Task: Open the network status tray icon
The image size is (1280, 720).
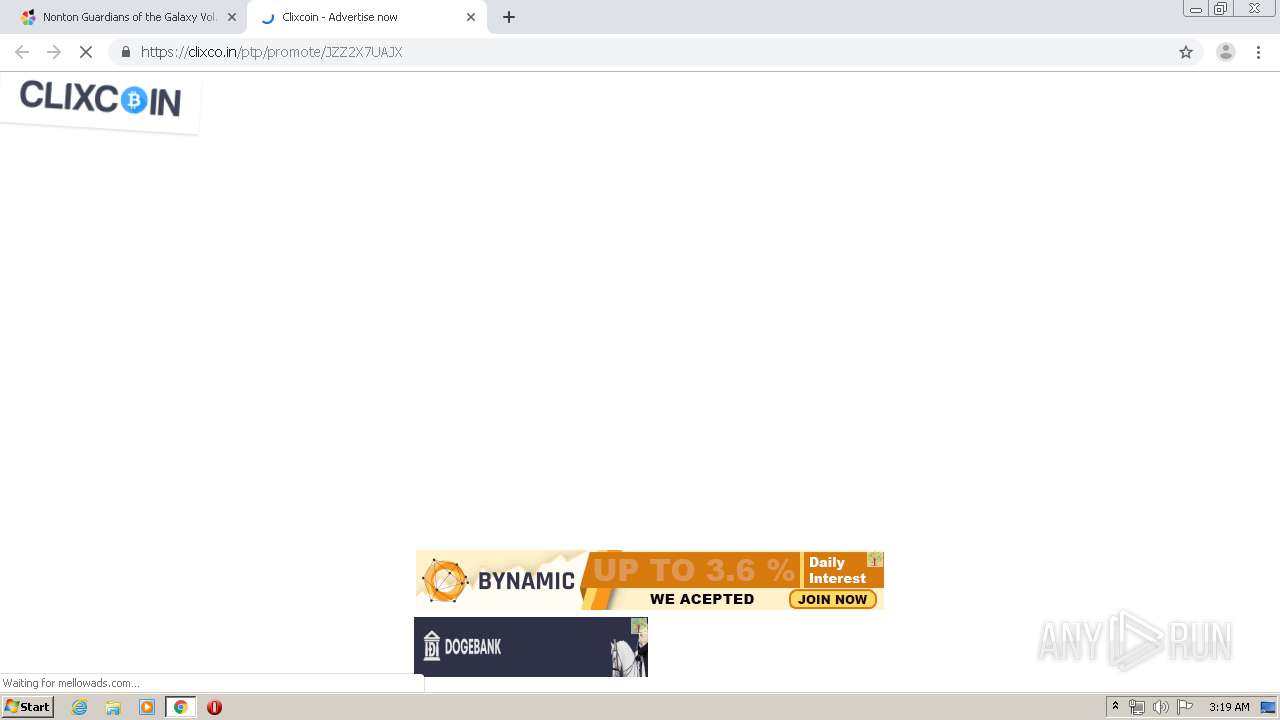Action: [x=1137, y=707]
